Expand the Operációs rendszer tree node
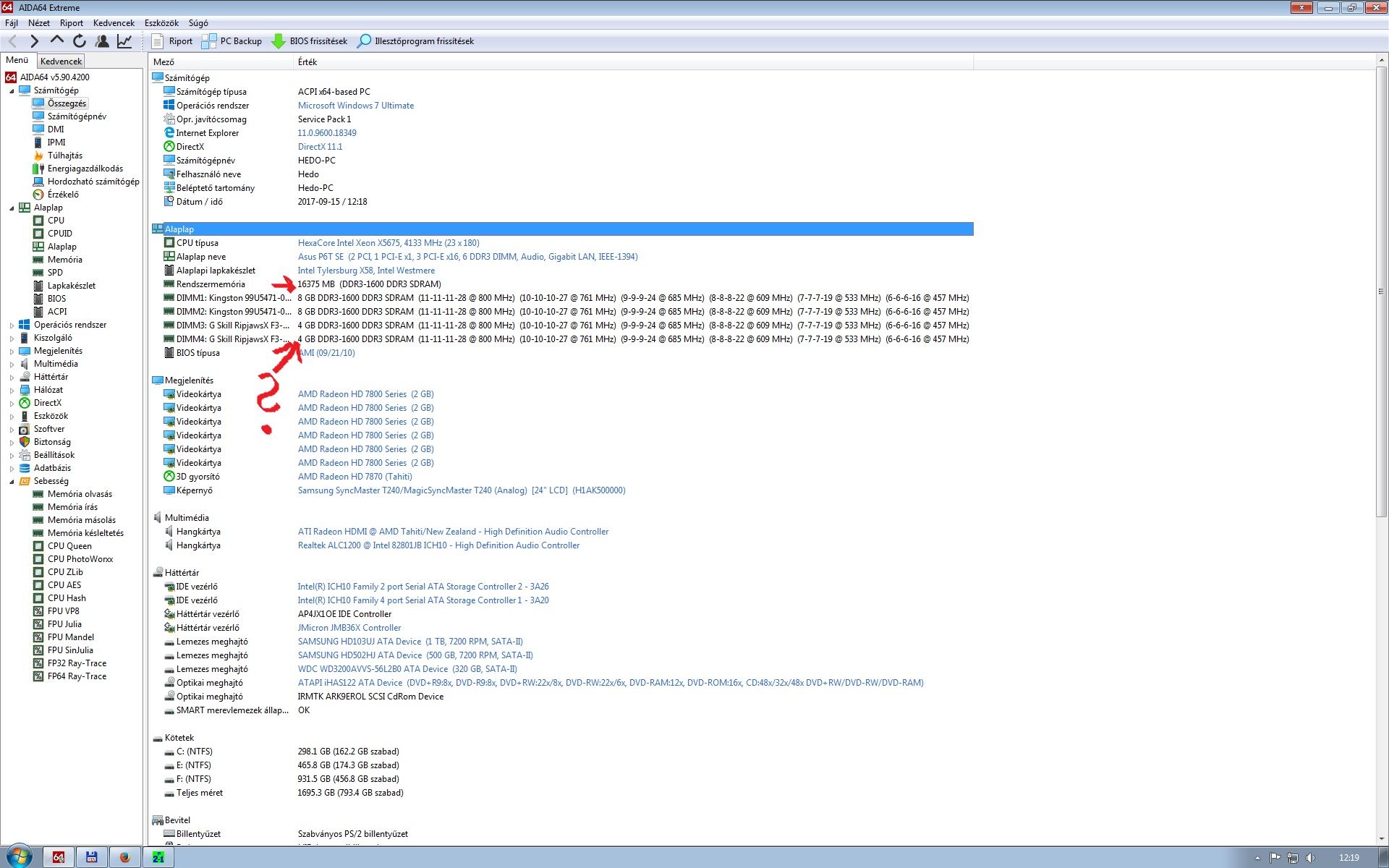This screenshot has width=1389, height=868. click(x=12, y=325)
